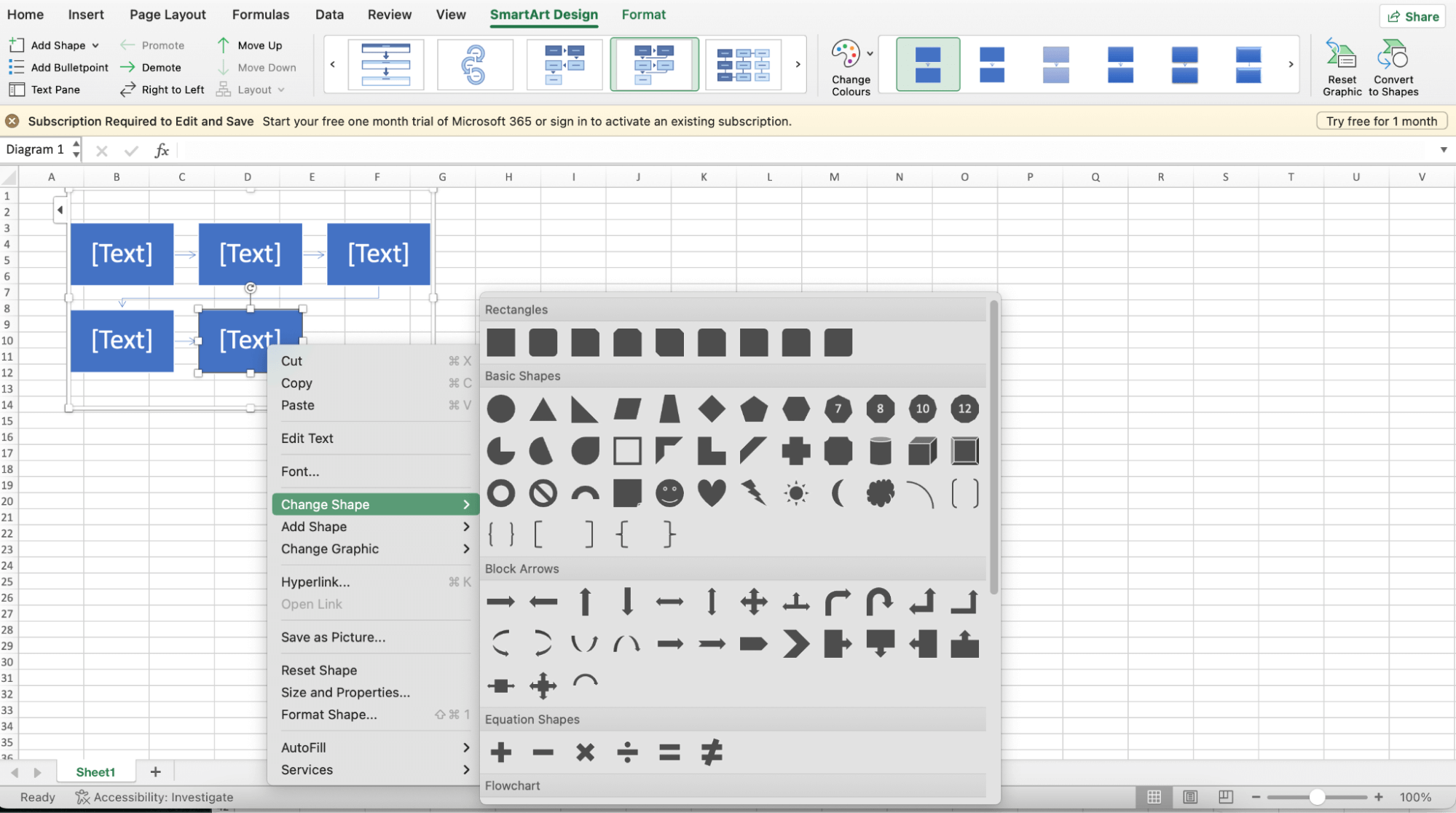Select the lightning bolt shape

(x=754, y=492)
